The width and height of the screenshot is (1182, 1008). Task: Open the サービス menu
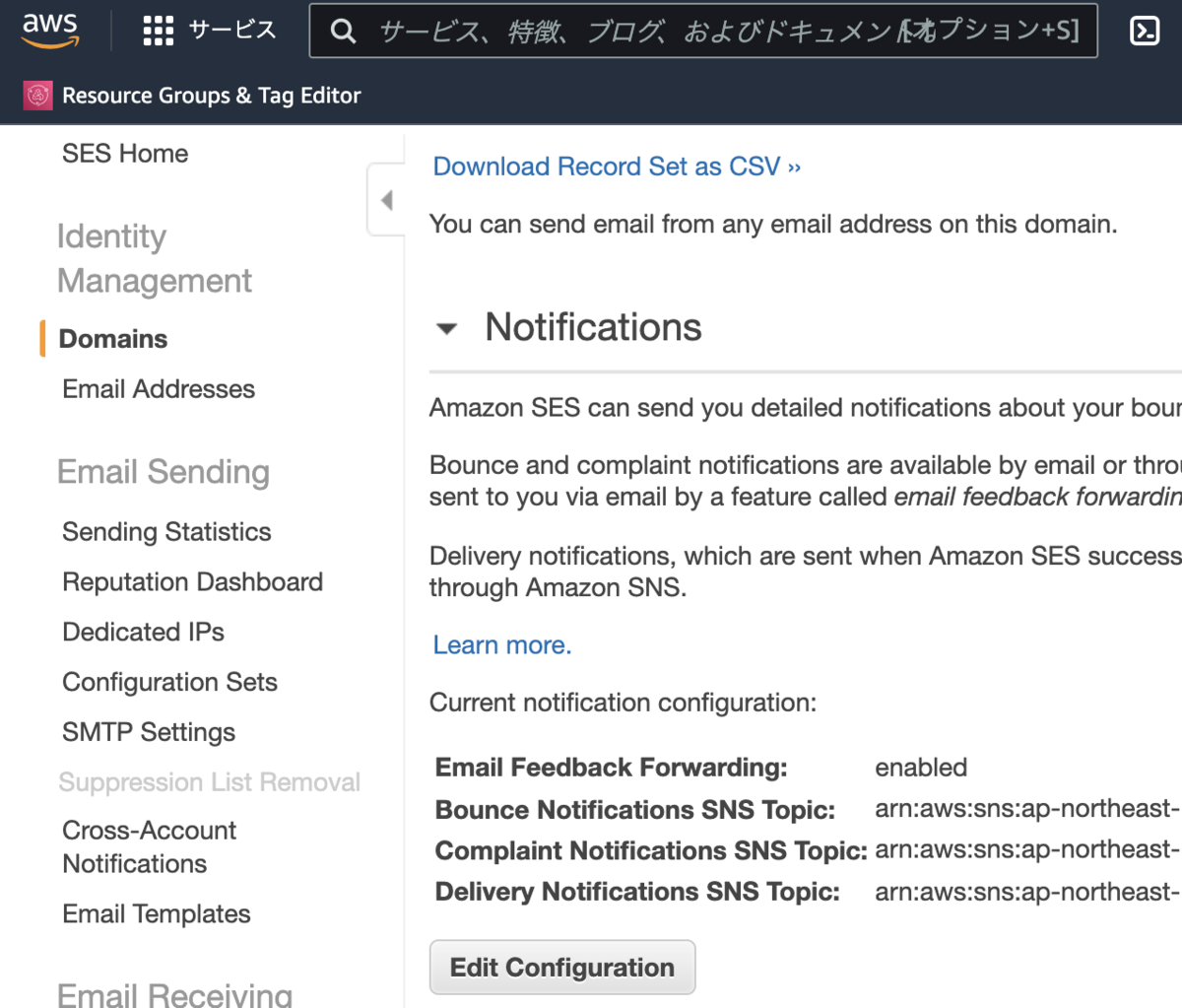[232, 31]
